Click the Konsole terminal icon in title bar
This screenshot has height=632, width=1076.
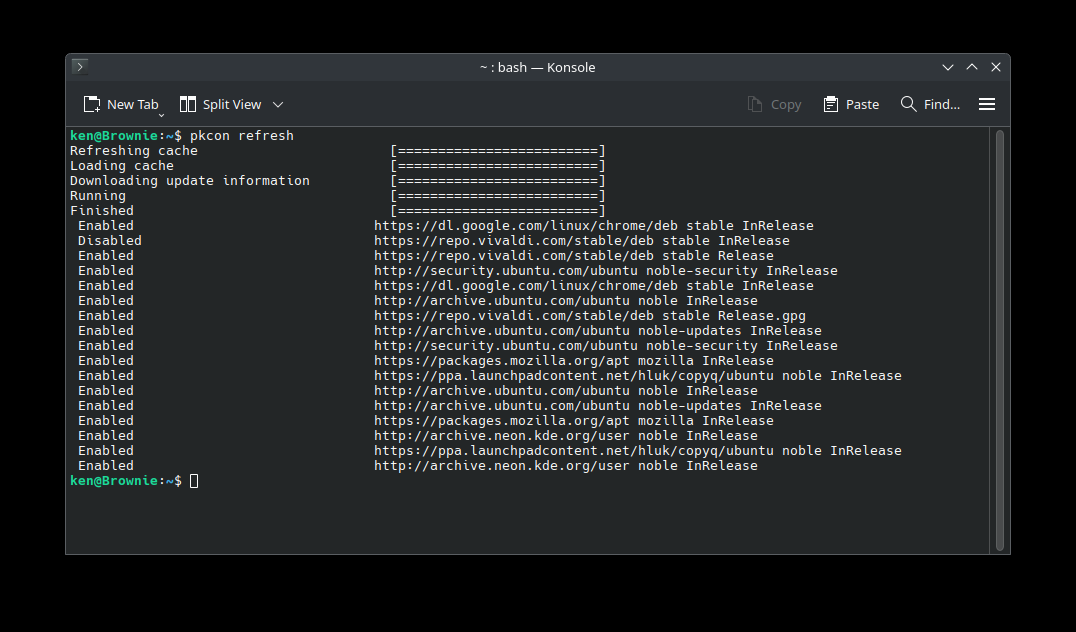(80, 67)
